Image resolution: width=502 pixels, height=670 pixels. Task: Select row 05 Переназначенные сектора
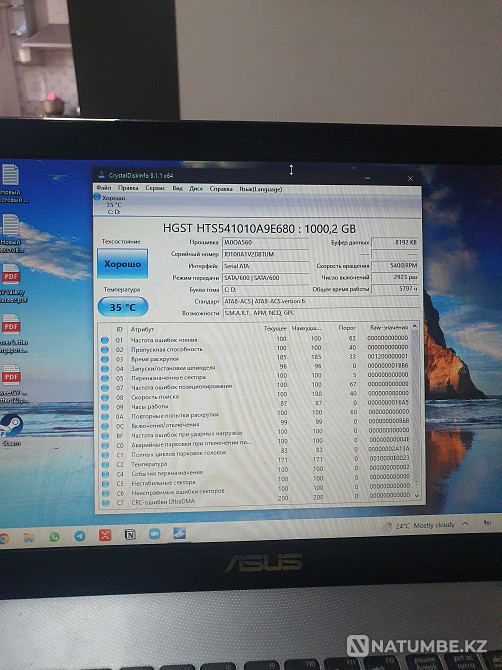pos(255,377)
